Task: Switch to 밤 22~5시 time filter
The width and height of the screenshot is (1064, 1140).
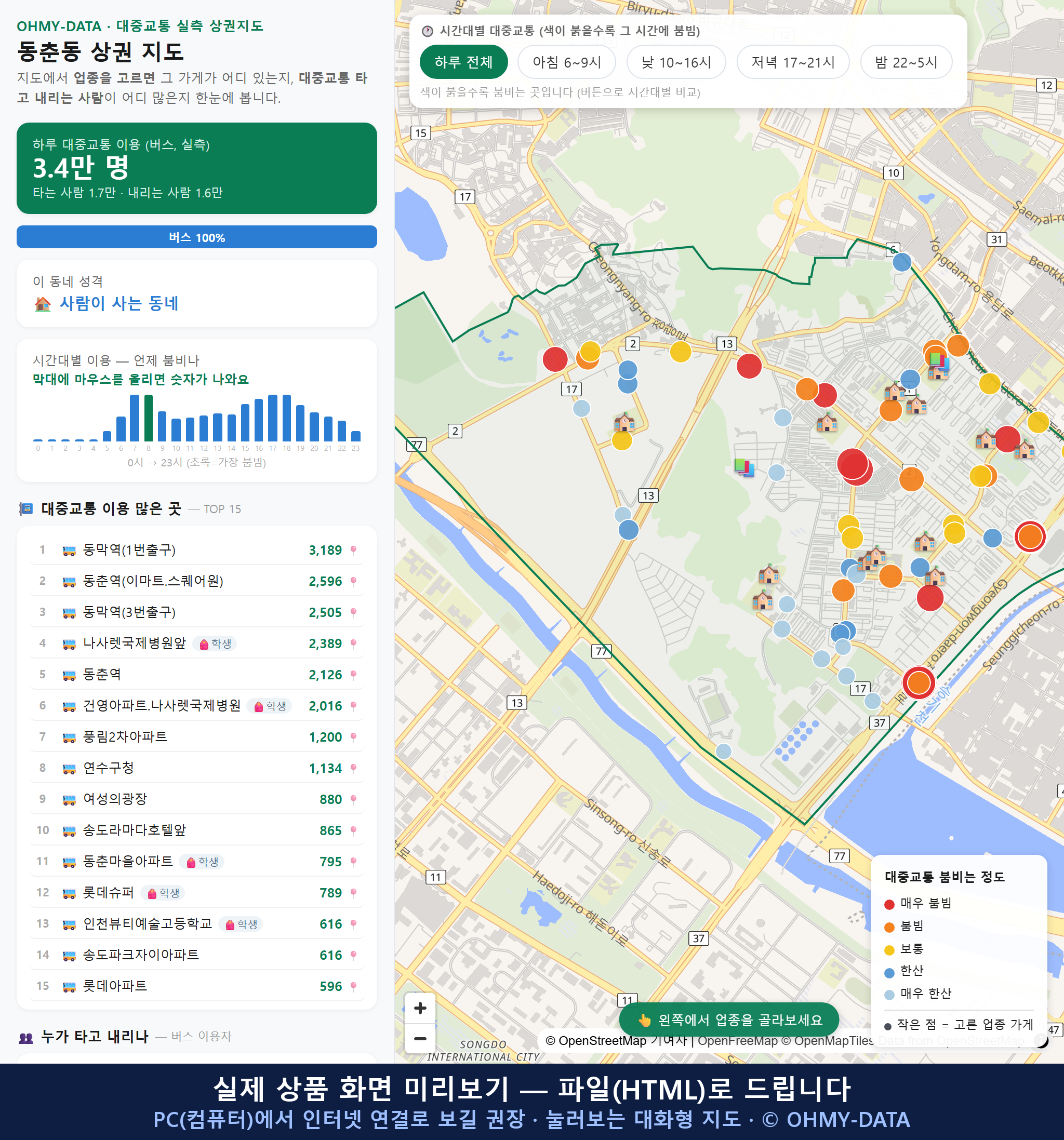Action: pyautogui.click(x=906, y=62)
